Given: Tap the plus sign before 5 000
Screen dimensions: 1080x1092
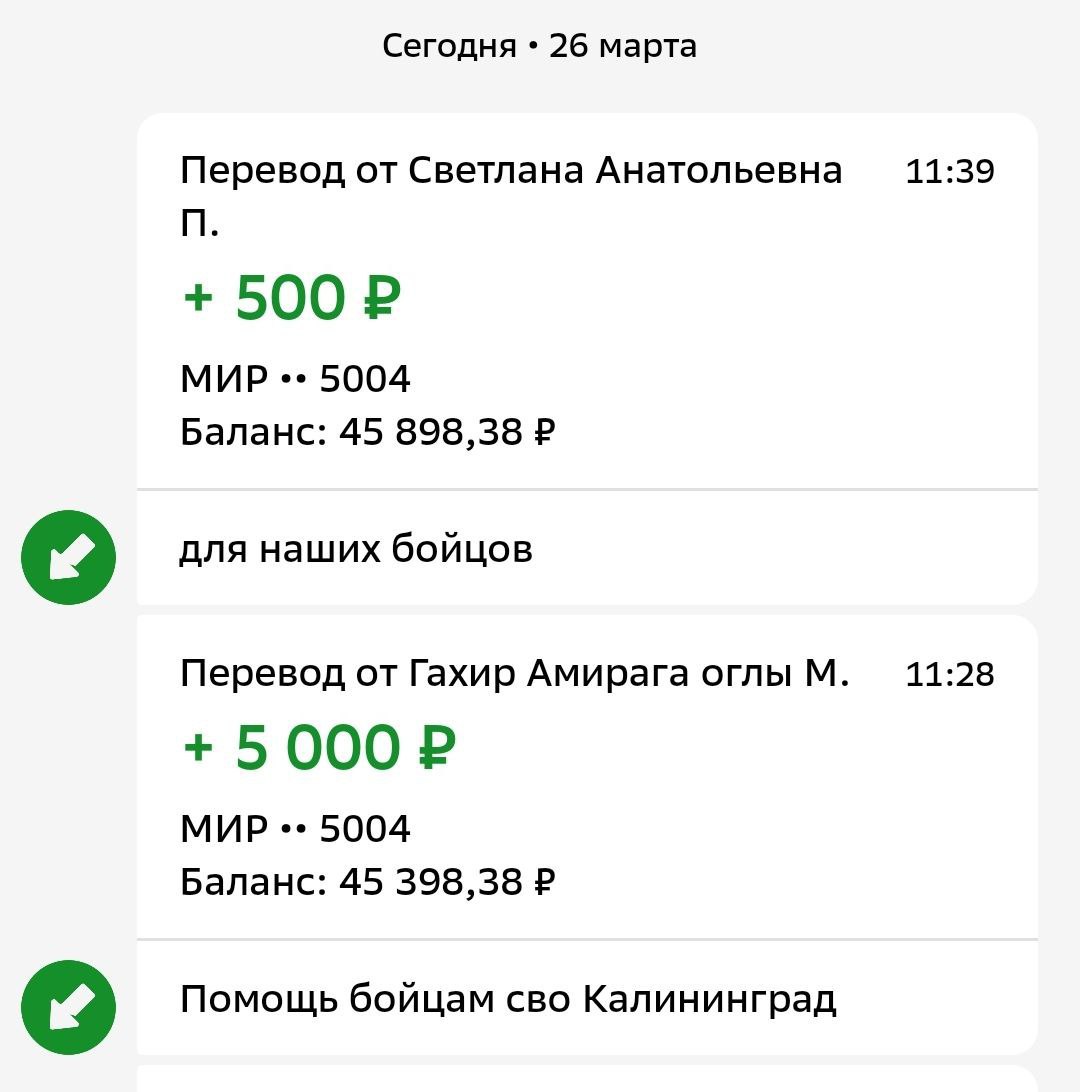Looking at the screenshot, I should click(x=198, y=748).
